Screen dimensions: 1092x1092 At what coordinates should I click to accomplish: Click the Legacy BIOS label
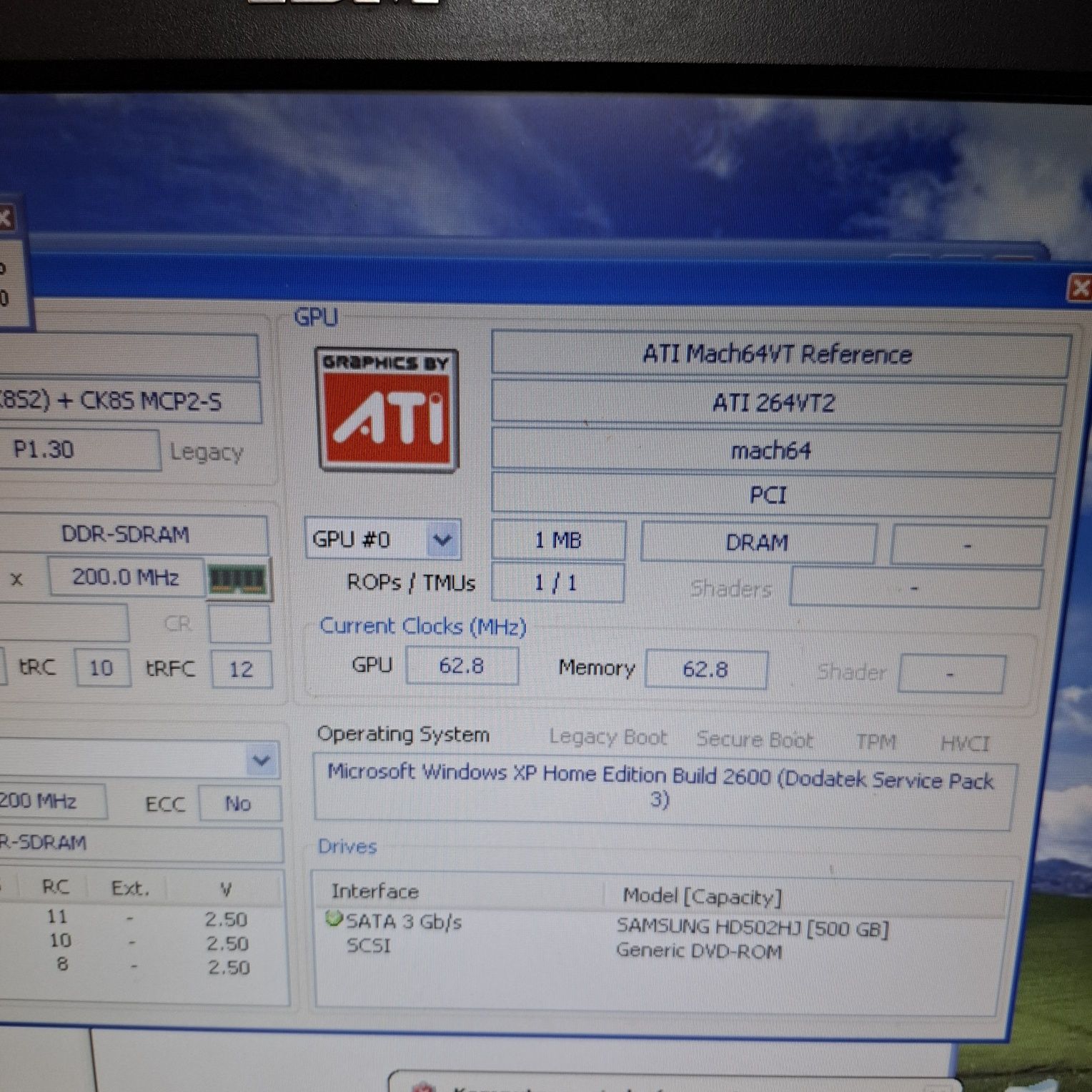click(x=207, y=452)
